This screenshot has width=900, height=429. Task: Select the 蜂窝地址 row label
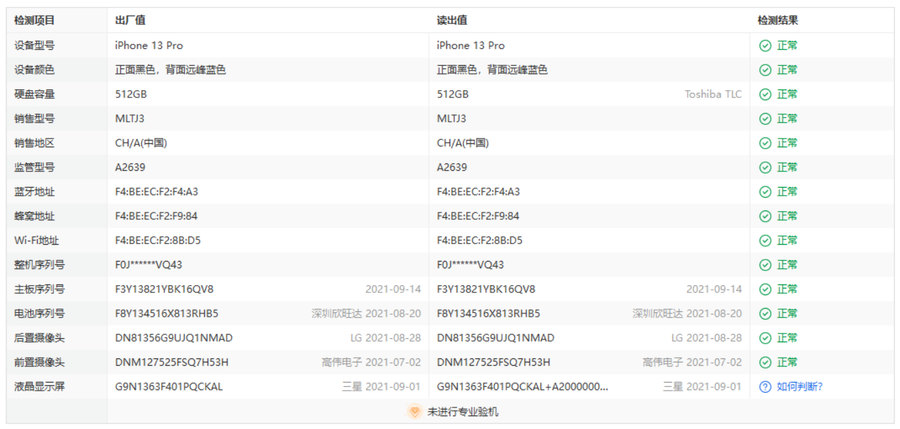pyautogui.click(x=34, y=217)
